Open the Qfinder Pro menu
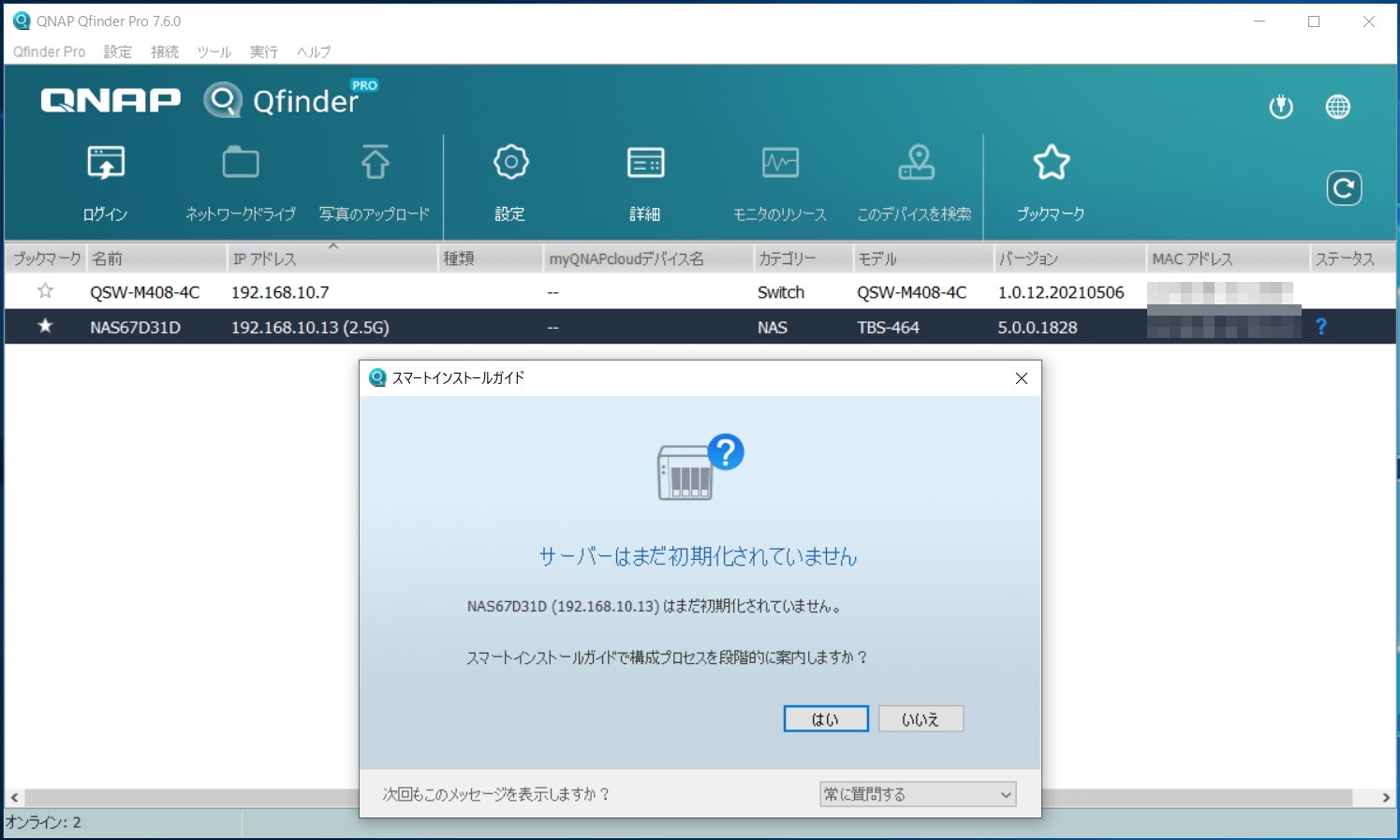This screenshot has width=1400, height=840. [49, 52]
